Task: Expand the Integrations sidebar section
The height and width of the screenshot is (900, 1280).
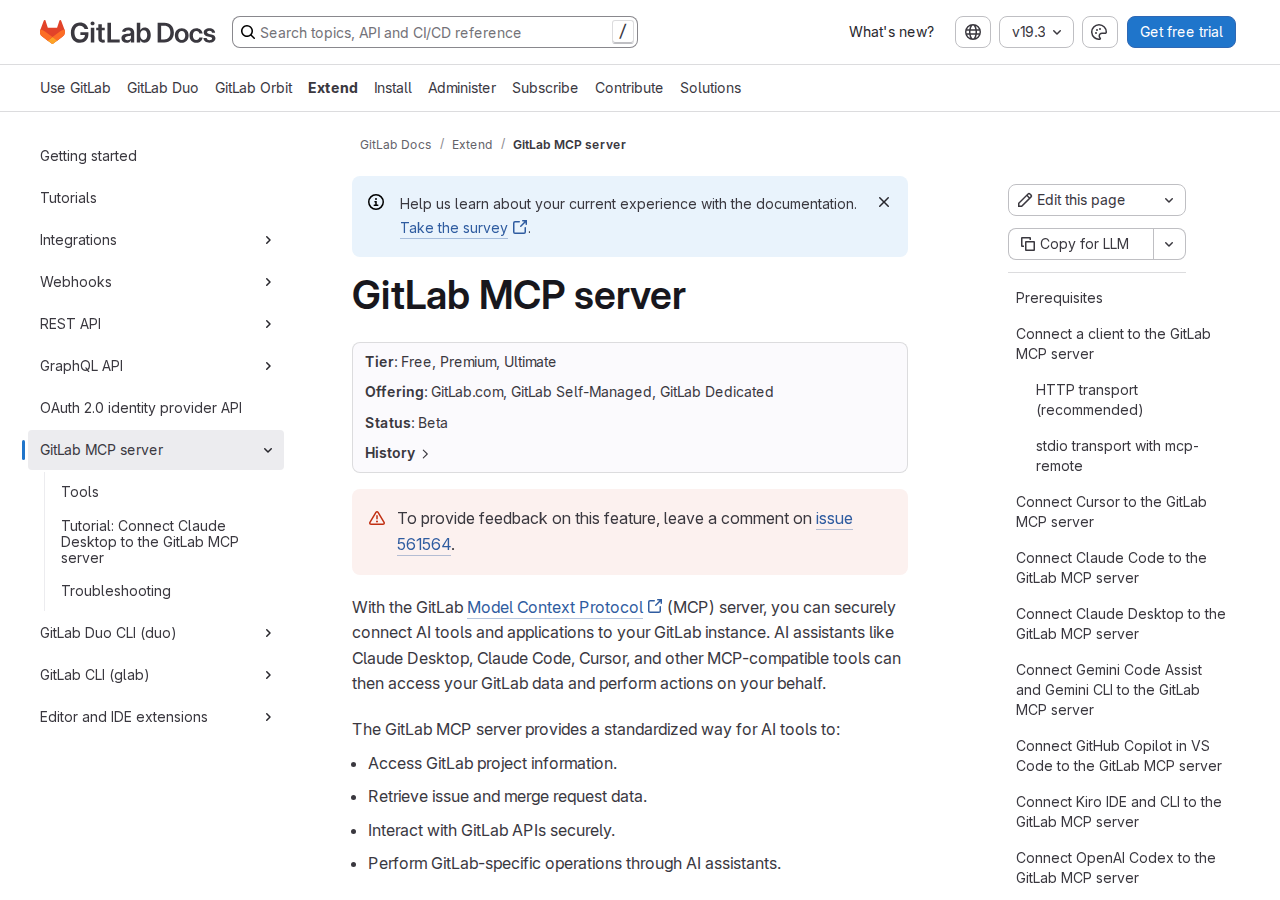Action: pos(268,240)
